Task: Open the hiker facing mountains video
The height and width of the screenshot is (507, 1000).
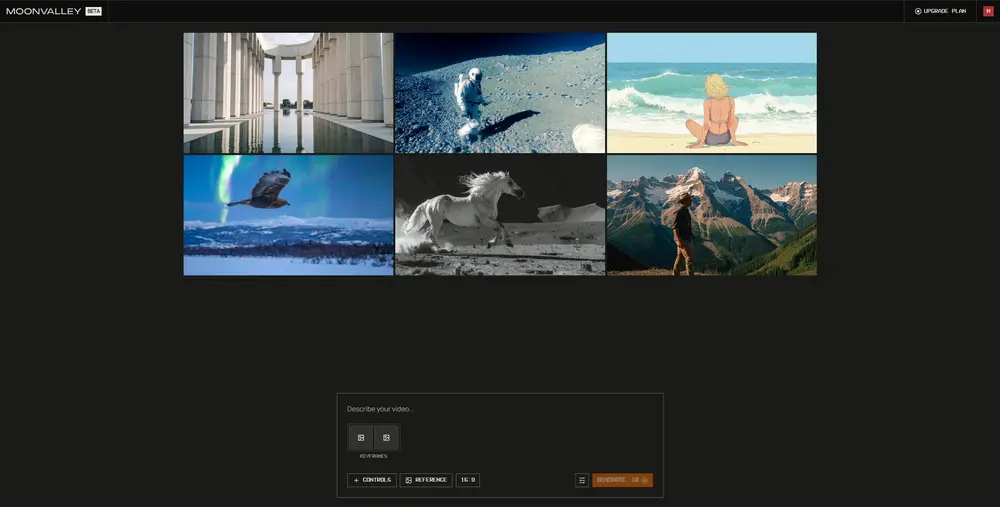Action: coord(712,216)
